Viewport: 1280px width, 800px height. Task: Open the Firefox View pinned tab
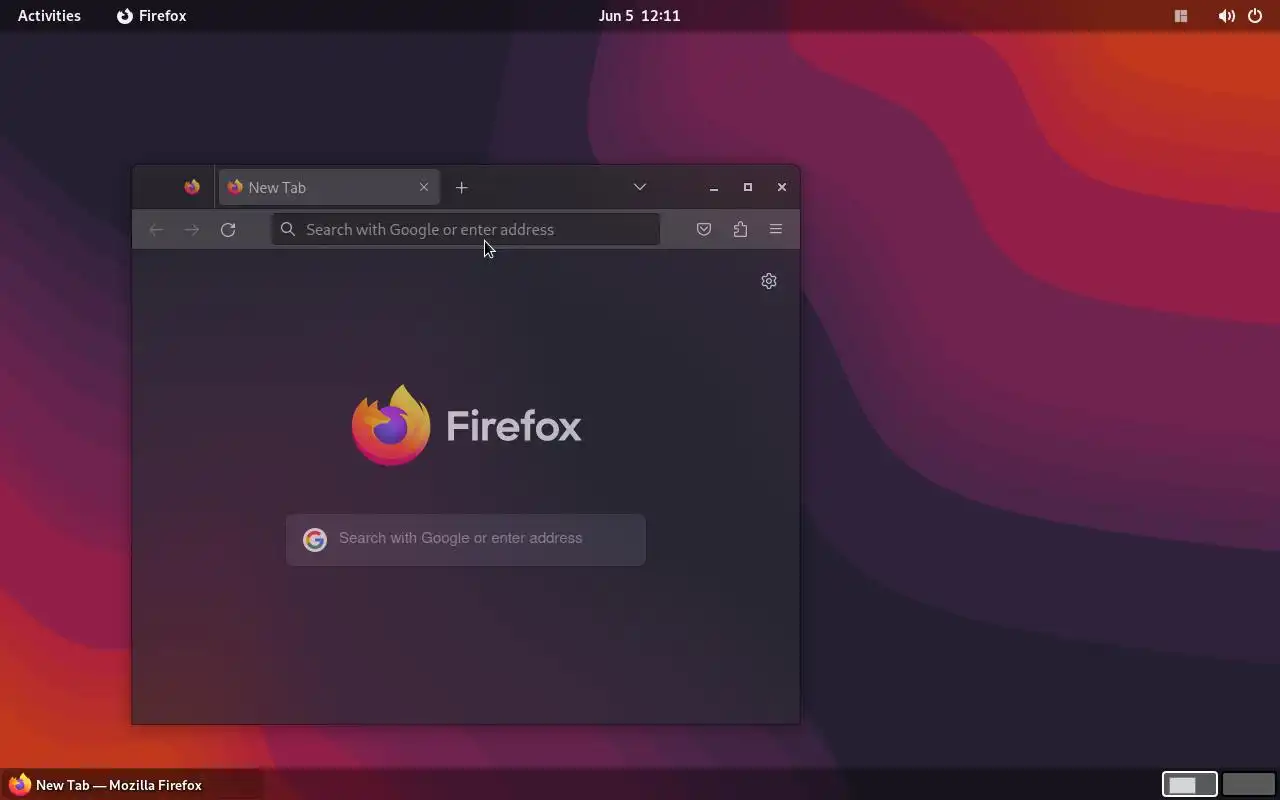(x=192, y=187)
